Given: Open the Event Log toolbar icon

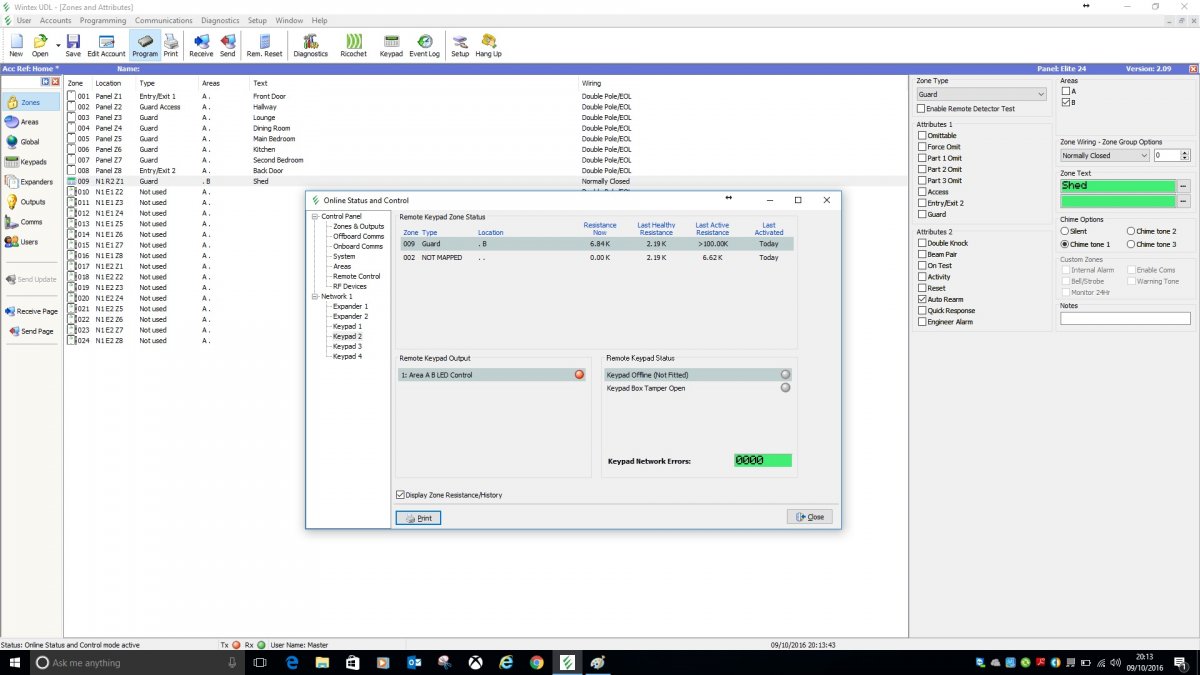Looking at the screenshot, I should click(x=424, y=45).
